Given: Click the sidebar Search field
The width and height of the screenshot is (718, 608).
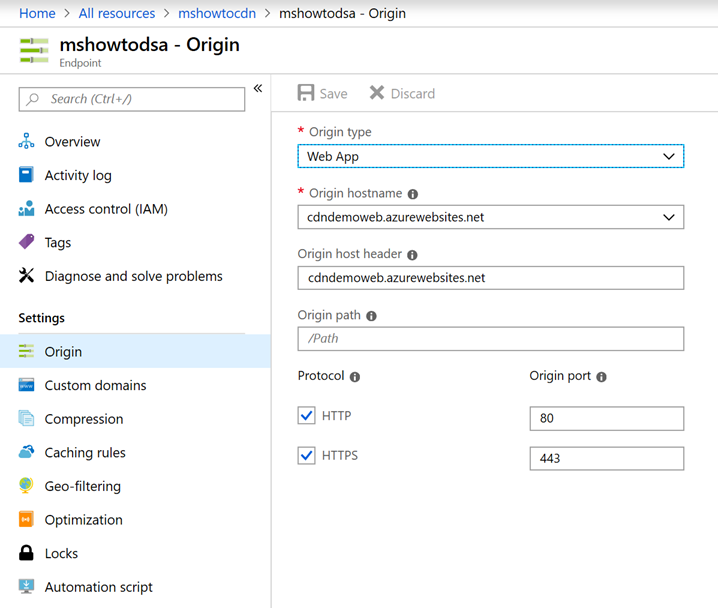Looking at the screenshot, I should pyautogui.click(x=132, y=99).
